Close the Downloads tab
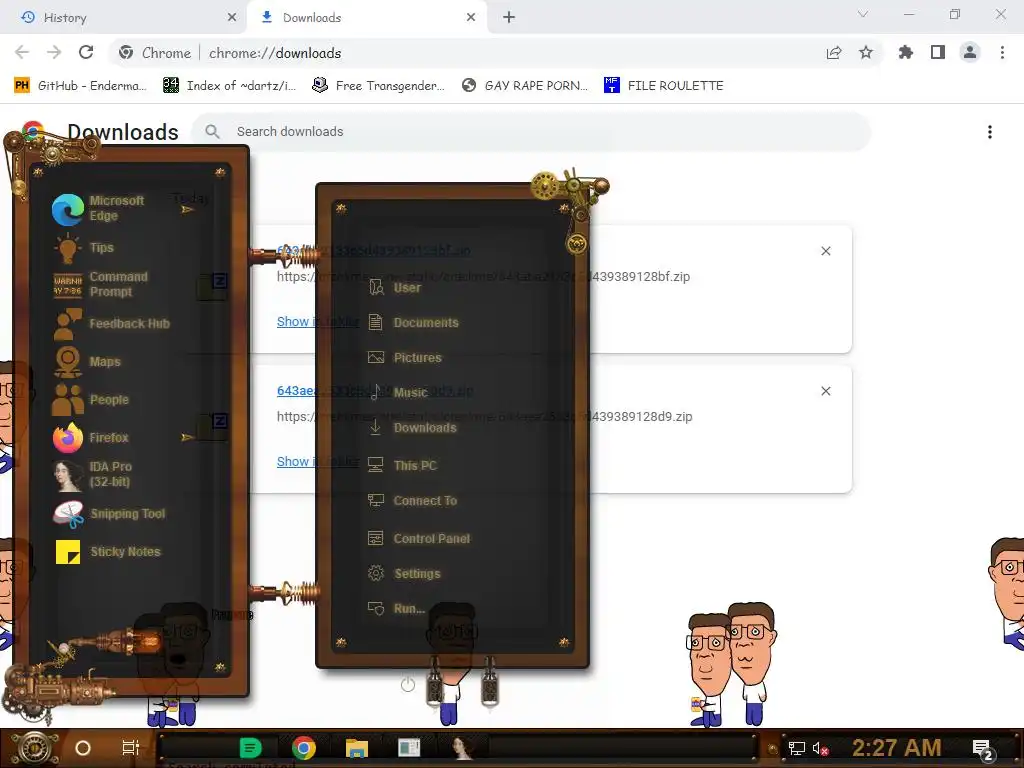This screenshot has height=768, width=1024. (471, 18)
